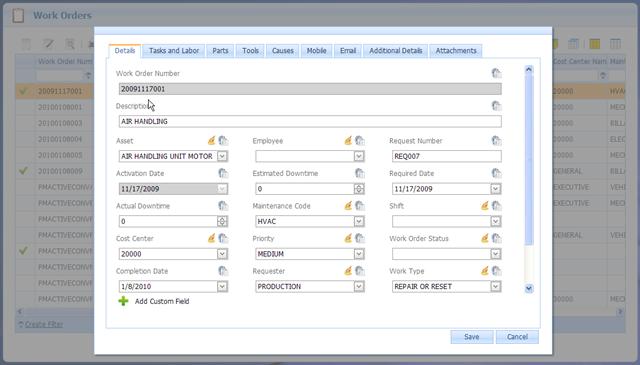Click the copy icon beside Request Number
This screenshot has height=365, width=640.
[x=496, y=141]
